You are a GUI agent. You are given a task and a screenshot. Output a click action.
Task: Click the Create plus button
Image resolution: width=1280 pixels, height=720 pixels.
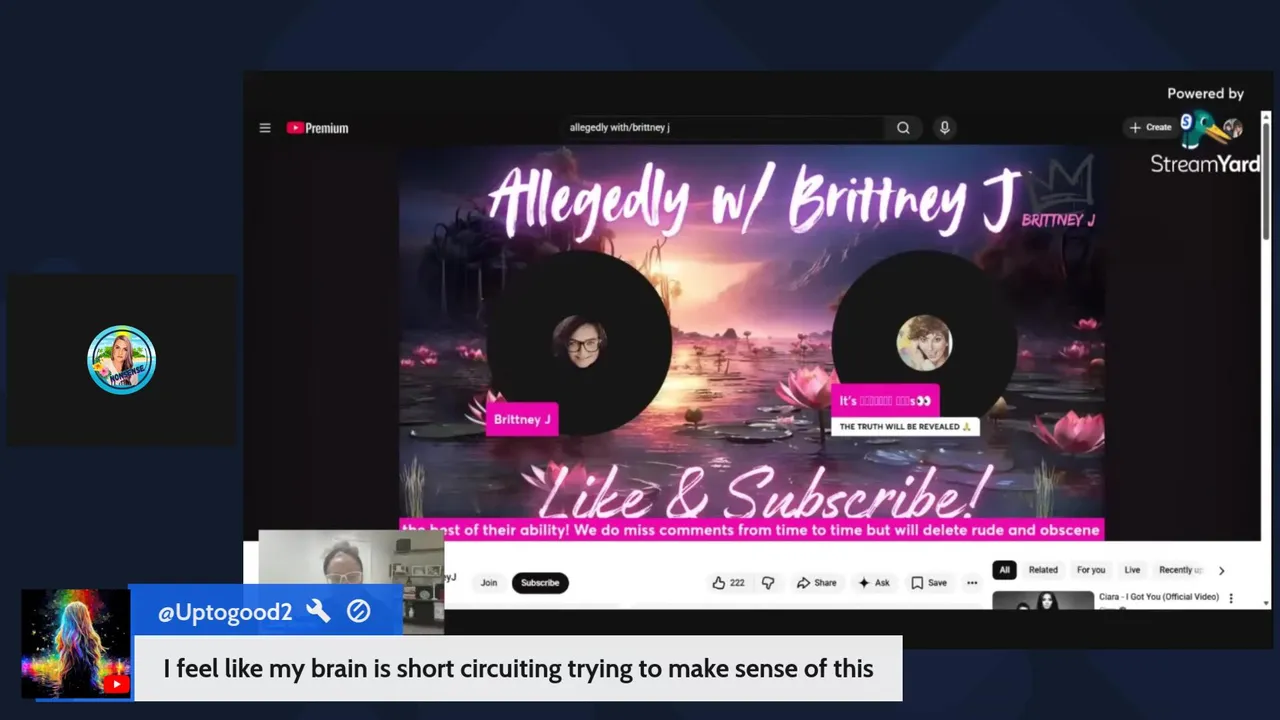(1150, 128)
